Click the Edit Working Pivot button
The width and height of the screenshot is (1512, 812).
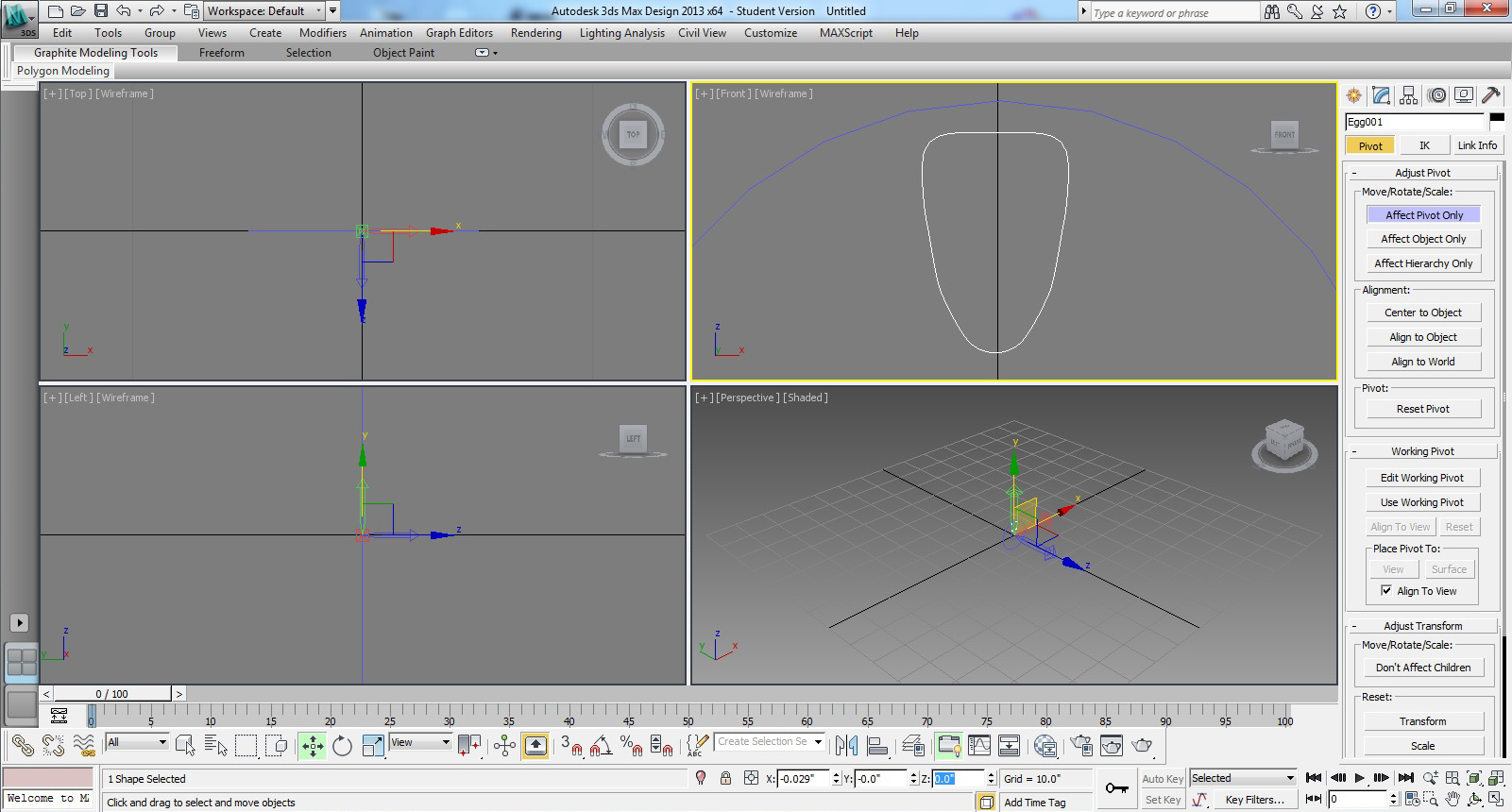1422,478
